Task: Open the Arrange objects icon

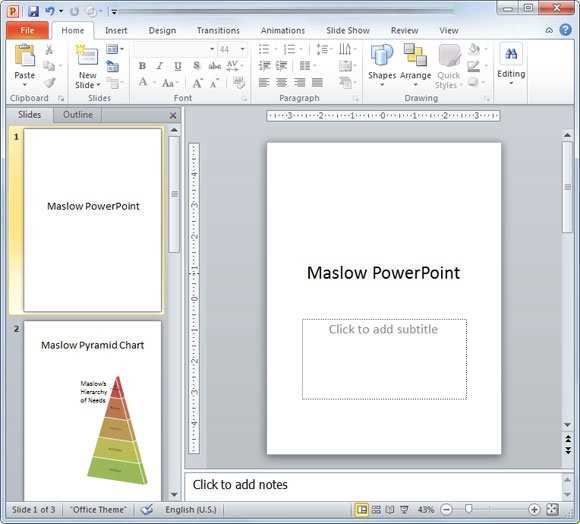Action: pyautogui.click(x=415, y=55)
